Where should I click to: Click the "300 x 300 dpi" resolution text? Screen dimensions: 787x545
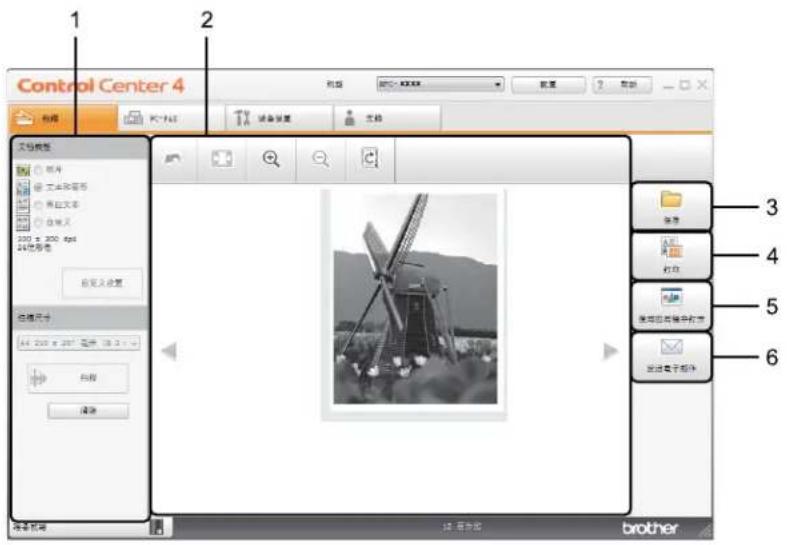click(47, 239)
